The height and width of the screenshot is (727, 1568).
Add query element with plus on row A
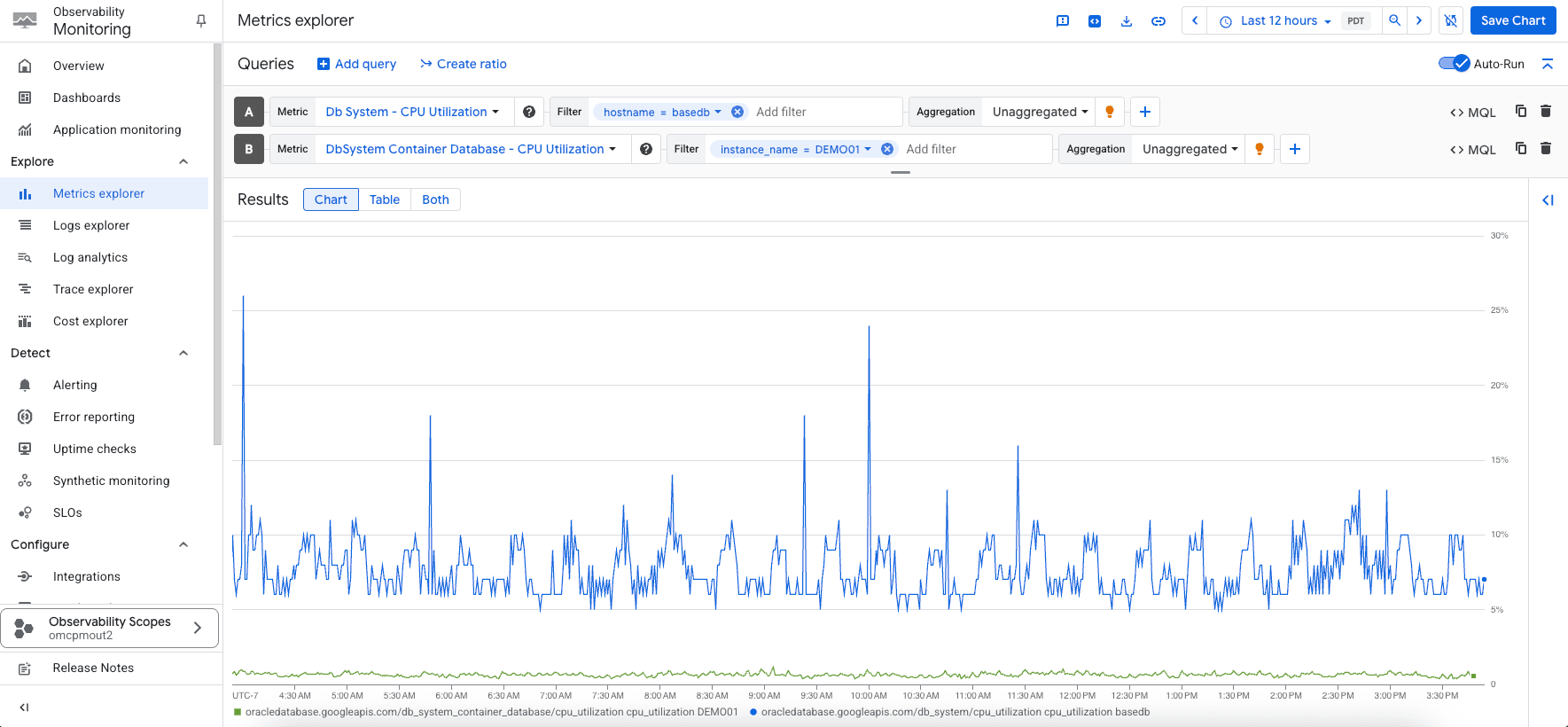pyautogui.click(x=1145, y=112)
